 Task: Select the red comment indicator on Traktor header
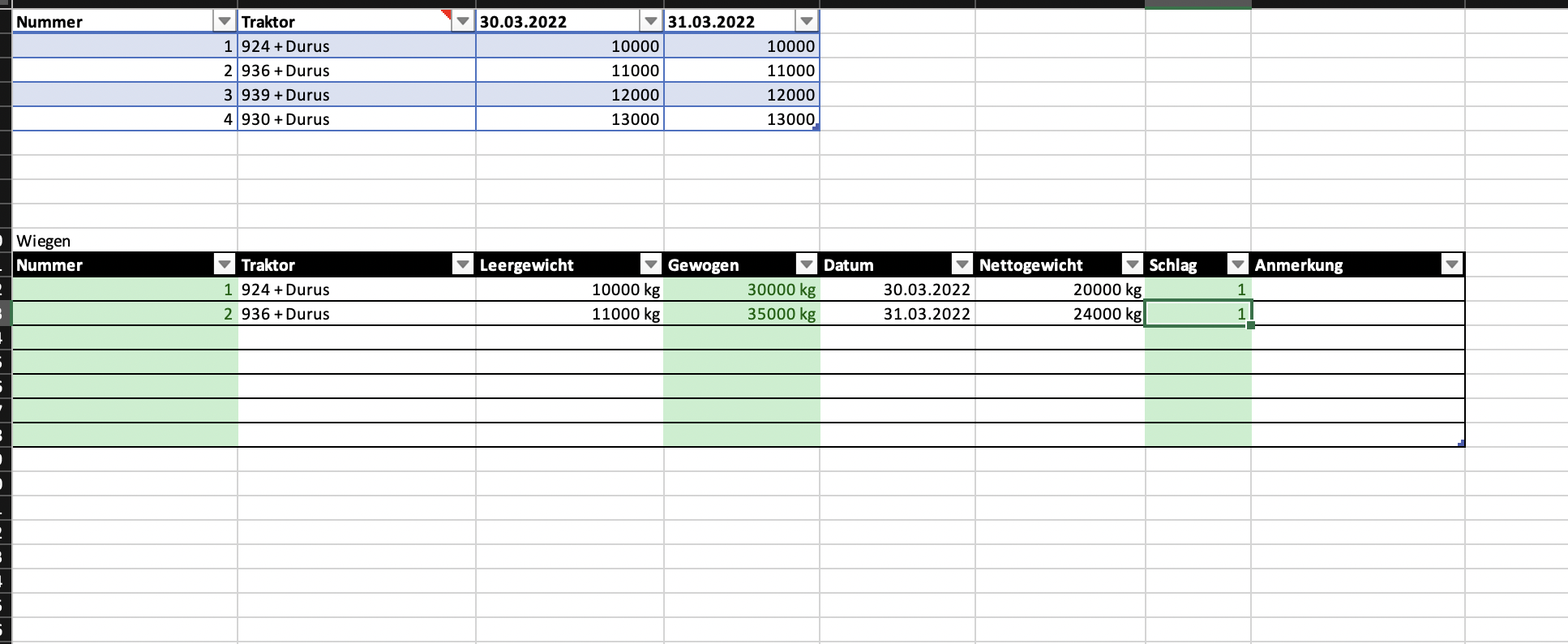[x=447, y=15]
